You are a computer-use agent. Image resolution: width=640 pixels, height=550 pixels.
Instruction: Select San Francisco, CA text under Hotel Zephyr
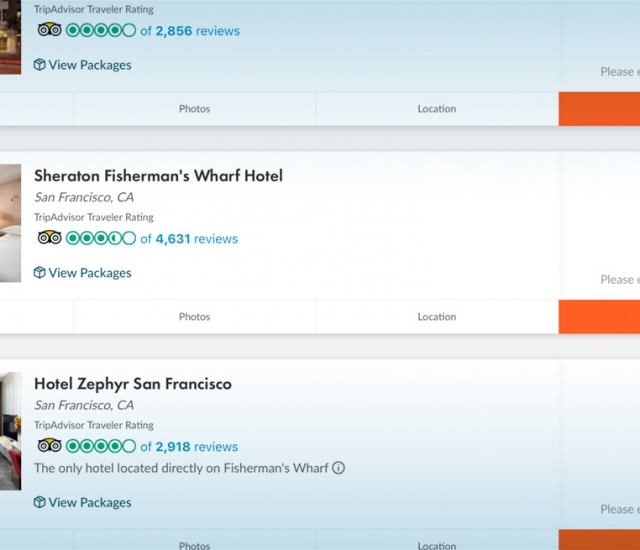pos(84,405)
